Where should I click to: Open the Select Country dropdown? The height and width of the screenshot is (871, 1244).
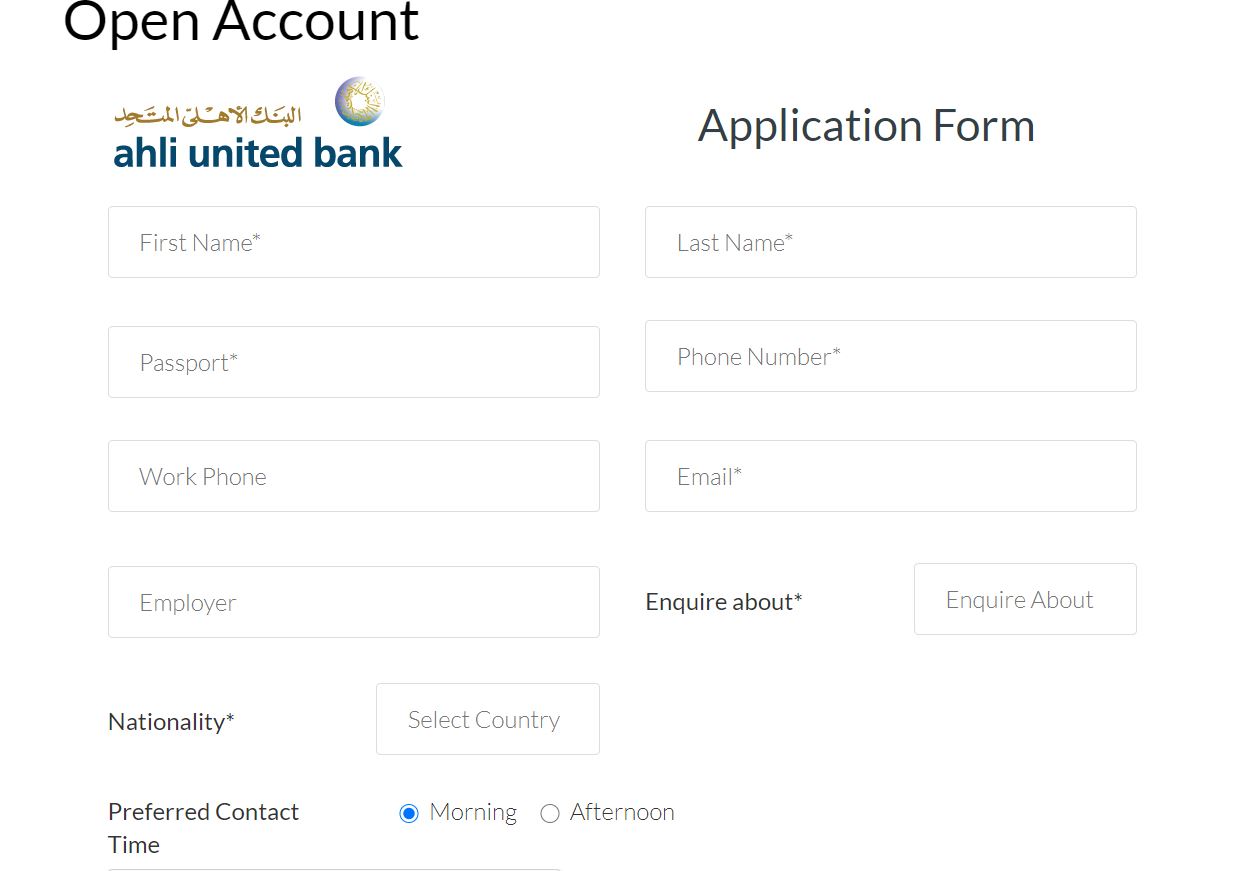coord(487,719)
